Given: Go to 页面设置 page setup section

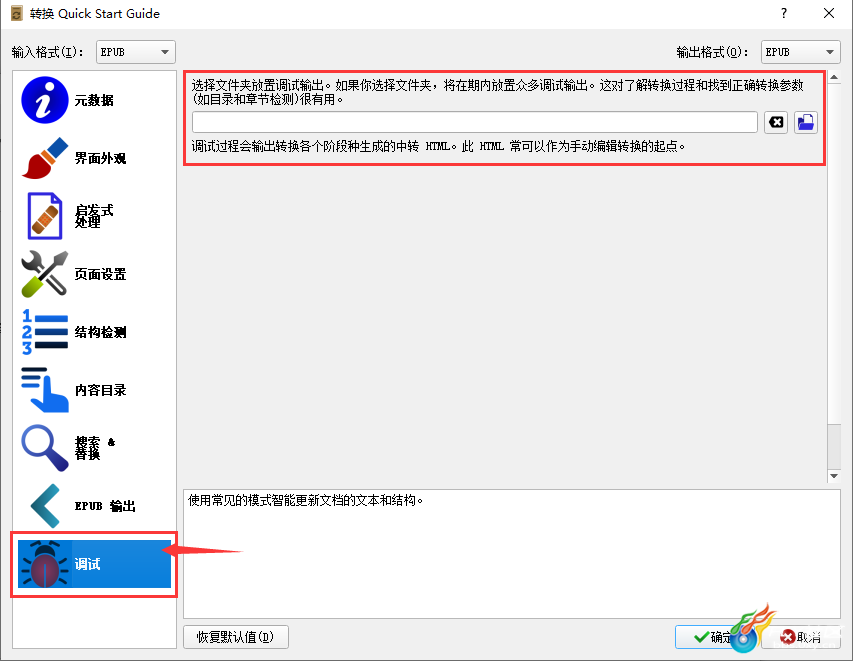Looking at the screenshot, I should pyautogui.click(x=94, y=274).
